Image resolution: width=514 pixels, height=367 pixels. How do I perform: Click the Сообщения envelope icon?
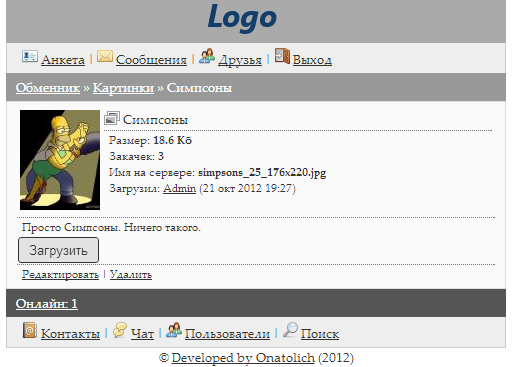[105, 56]
